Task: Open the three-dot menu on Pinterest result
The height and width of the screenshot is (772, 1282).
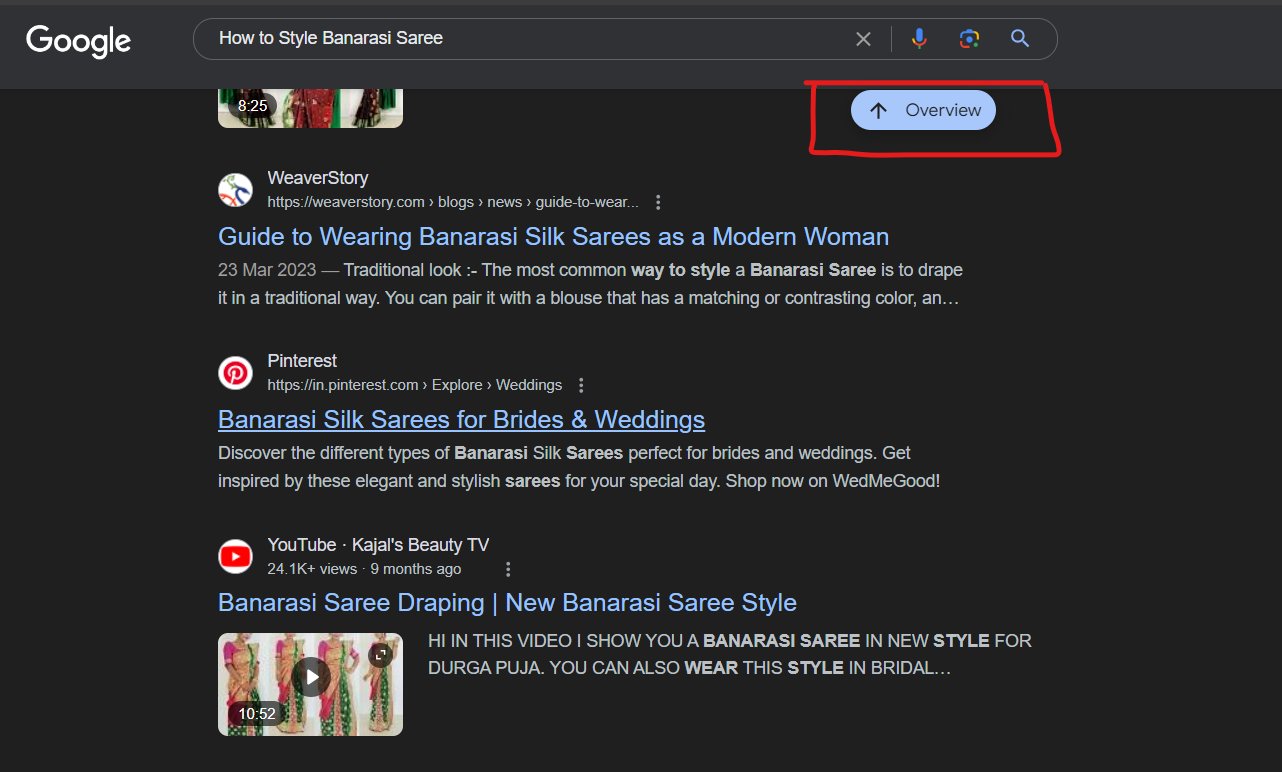Action: tap(580, 384)
